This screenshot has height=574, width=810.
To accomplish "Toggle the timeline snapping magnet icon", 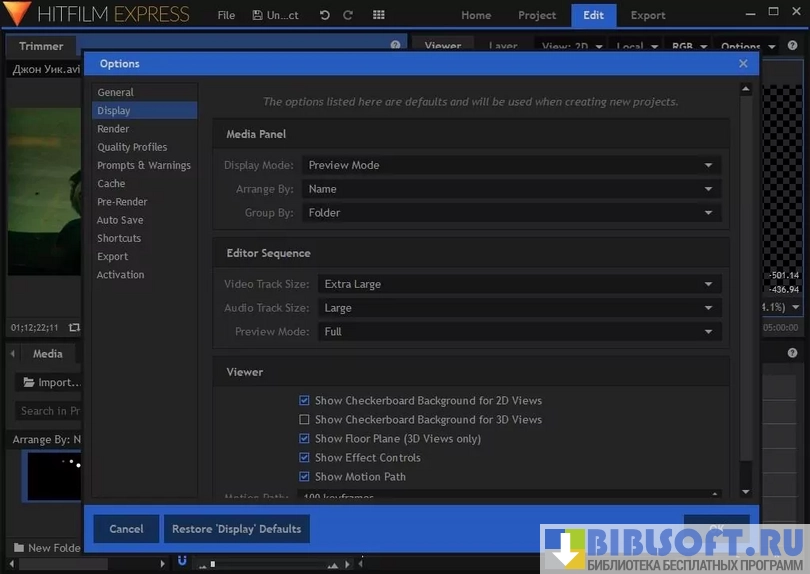I will click(182, 560).
